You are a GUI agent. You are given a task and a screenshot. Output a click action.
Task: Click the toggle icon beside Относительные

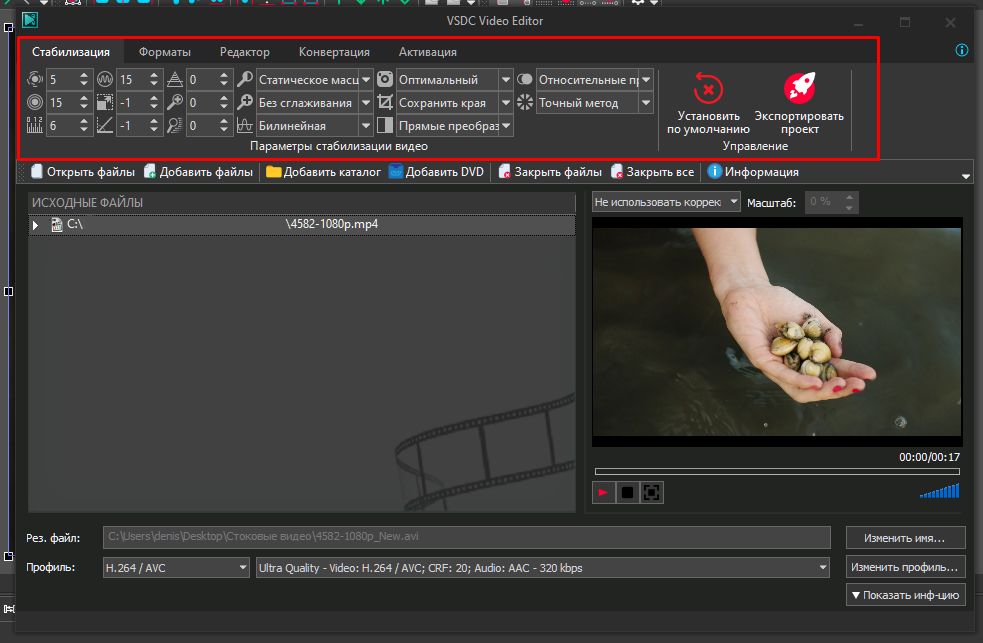pyautogui.click(x=525, y=79)
